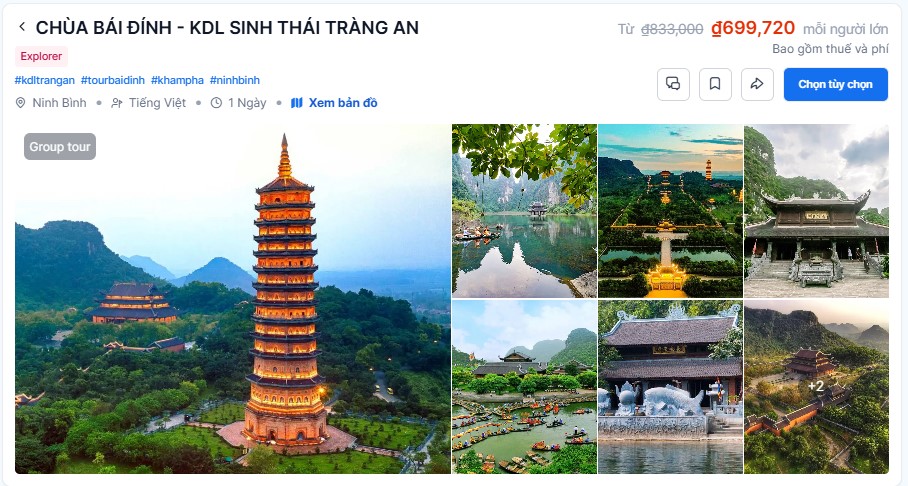Click the back arrow beside the tour title

coord(22,27)
